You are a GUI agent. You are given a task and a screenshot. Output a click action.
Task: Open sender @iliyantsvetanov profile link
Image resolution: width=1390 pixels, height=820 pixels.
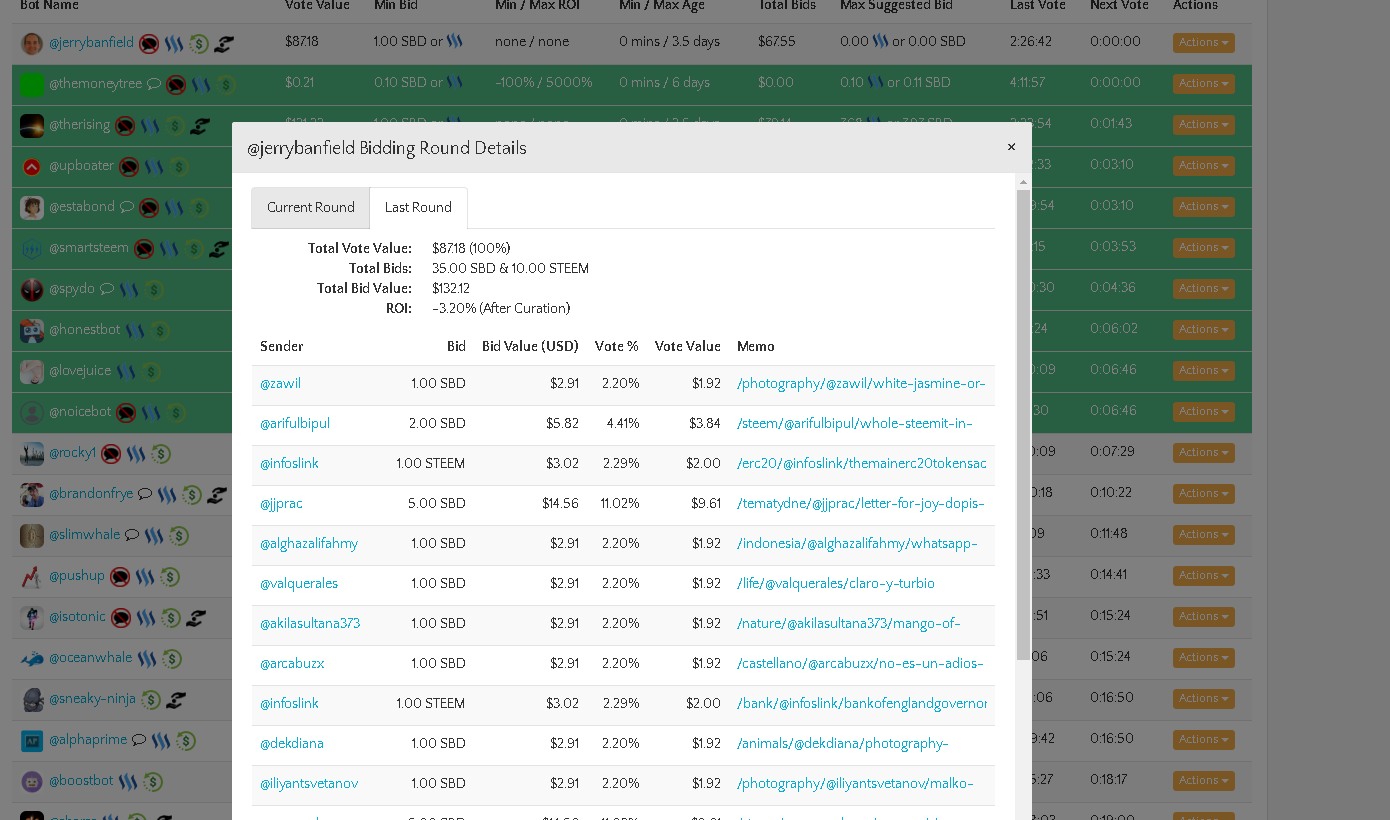[x=309, y=784]
